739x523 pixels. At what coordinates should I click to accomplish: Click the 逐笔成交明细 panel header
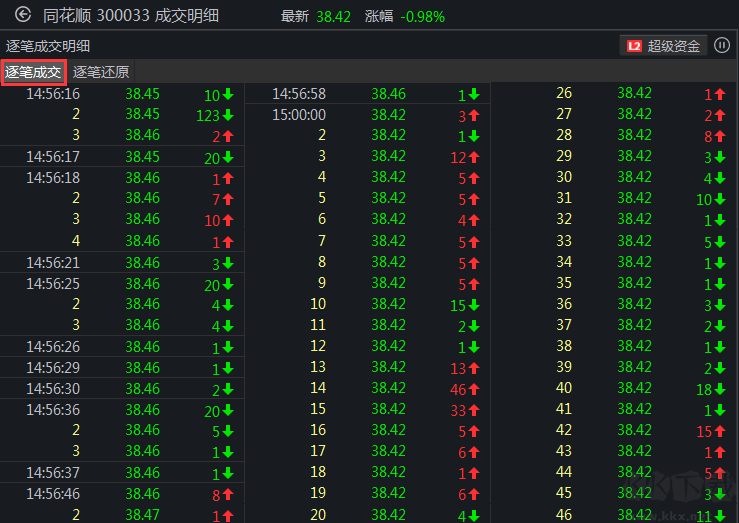click(48, 45)
